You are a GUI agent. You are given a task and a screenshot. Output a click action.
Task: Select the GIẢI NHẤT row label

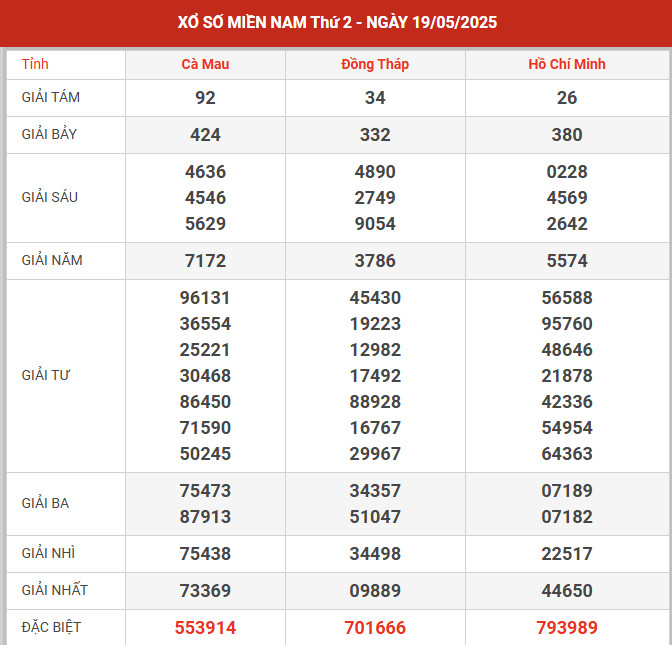[54, 590]
